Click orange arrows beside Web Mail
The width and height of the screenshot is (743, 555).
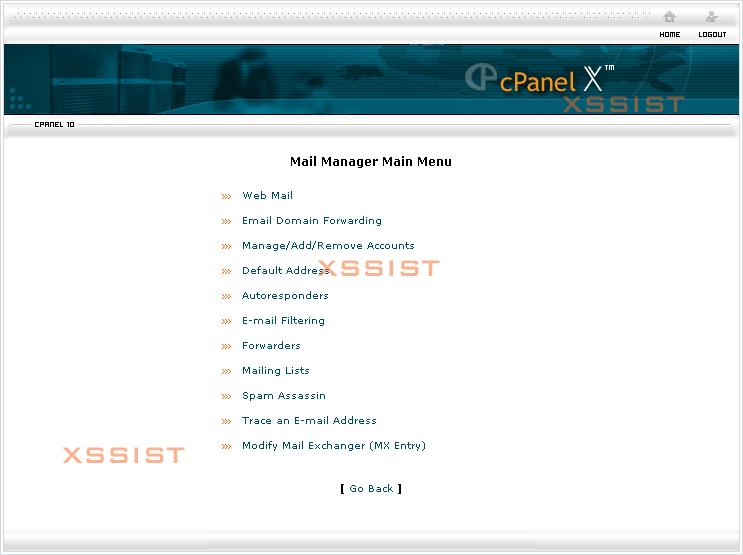tap(226, 197)
